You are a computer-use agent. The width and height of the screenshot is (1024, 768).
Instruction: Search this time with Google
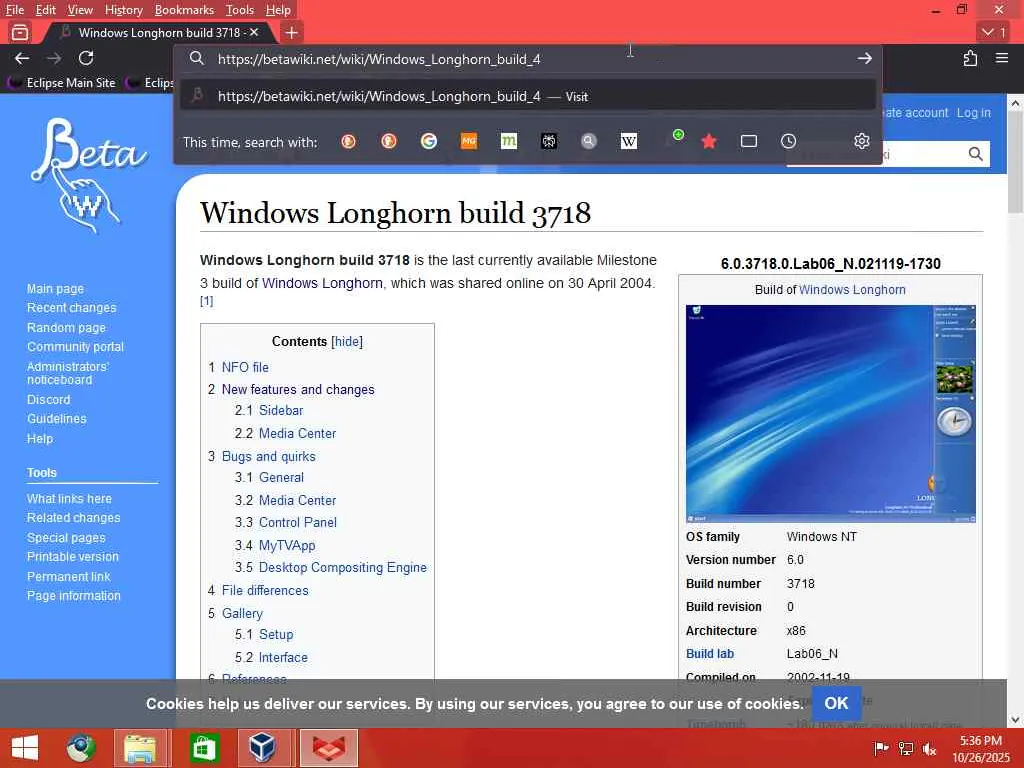[x=428, y=141]
